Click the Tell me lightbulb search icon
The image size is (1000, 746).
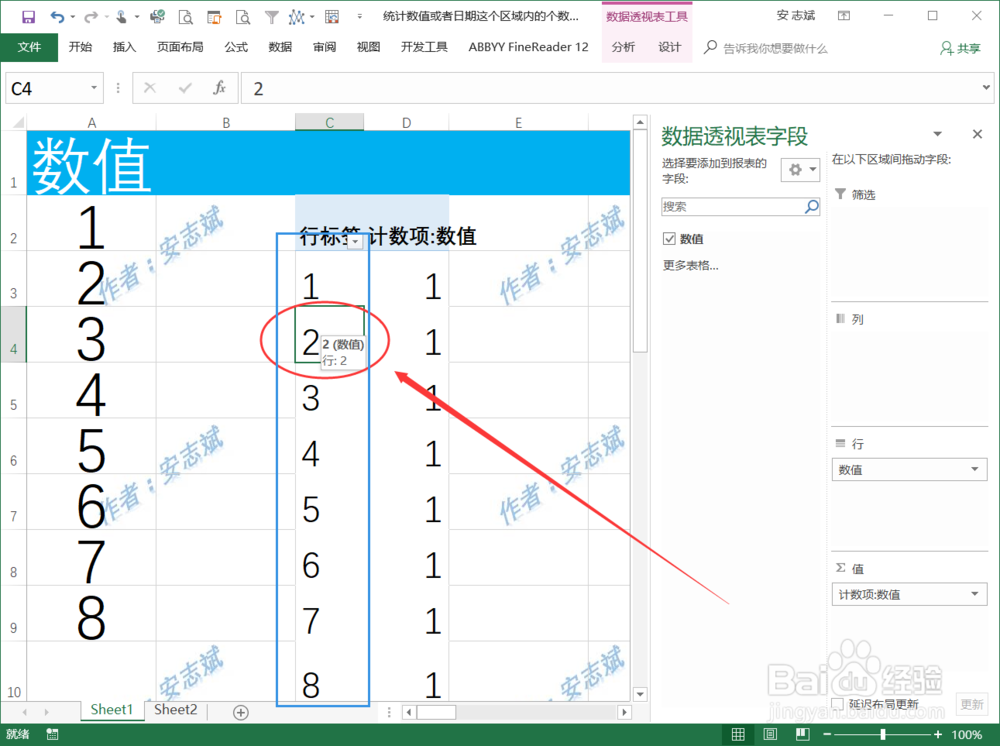(710, 48)
